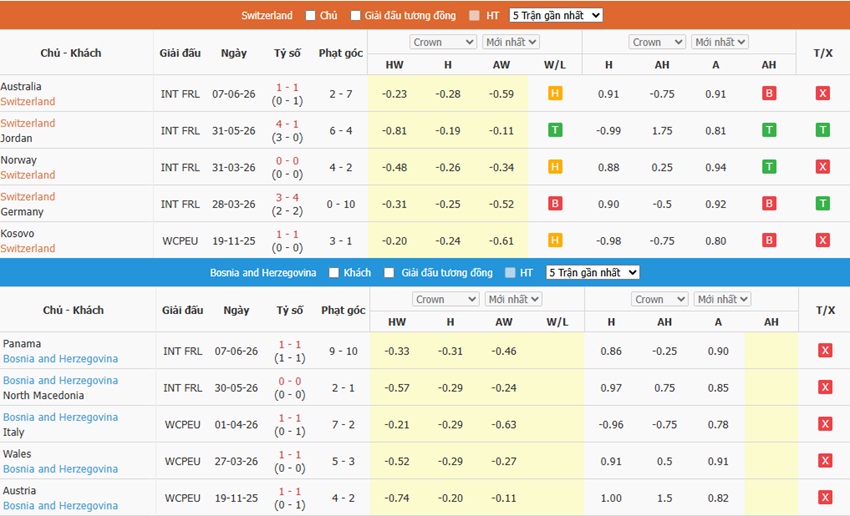Open Norway team link
Screen dimensions: 850x516
pyautogui.click(x=18, y=160)
